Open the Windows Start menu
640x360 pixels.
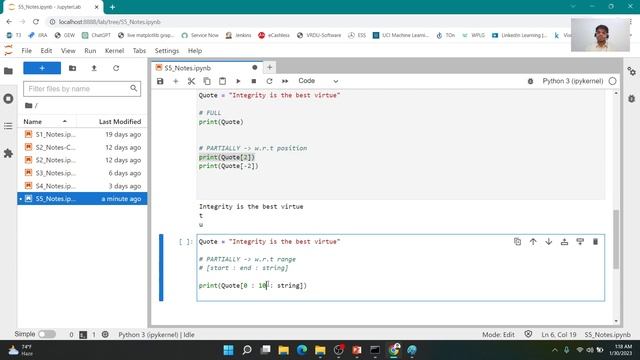[x=229, y=350]
